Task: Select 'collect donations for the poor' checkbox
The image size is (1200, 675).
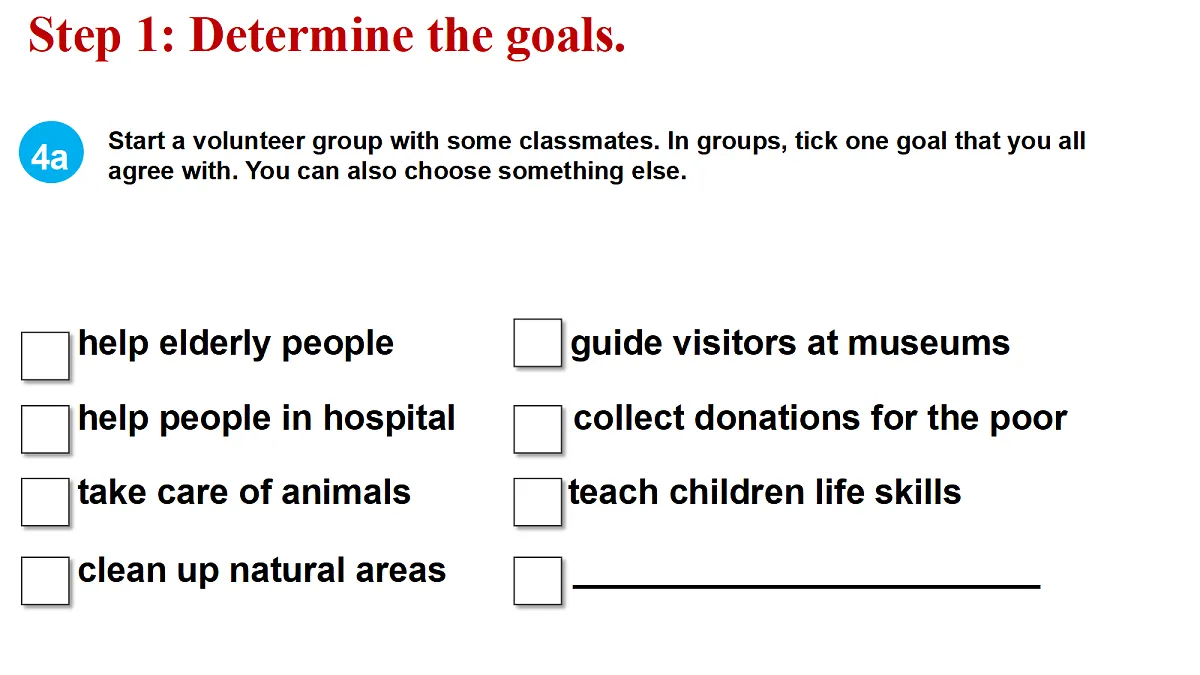Action: 538,429
